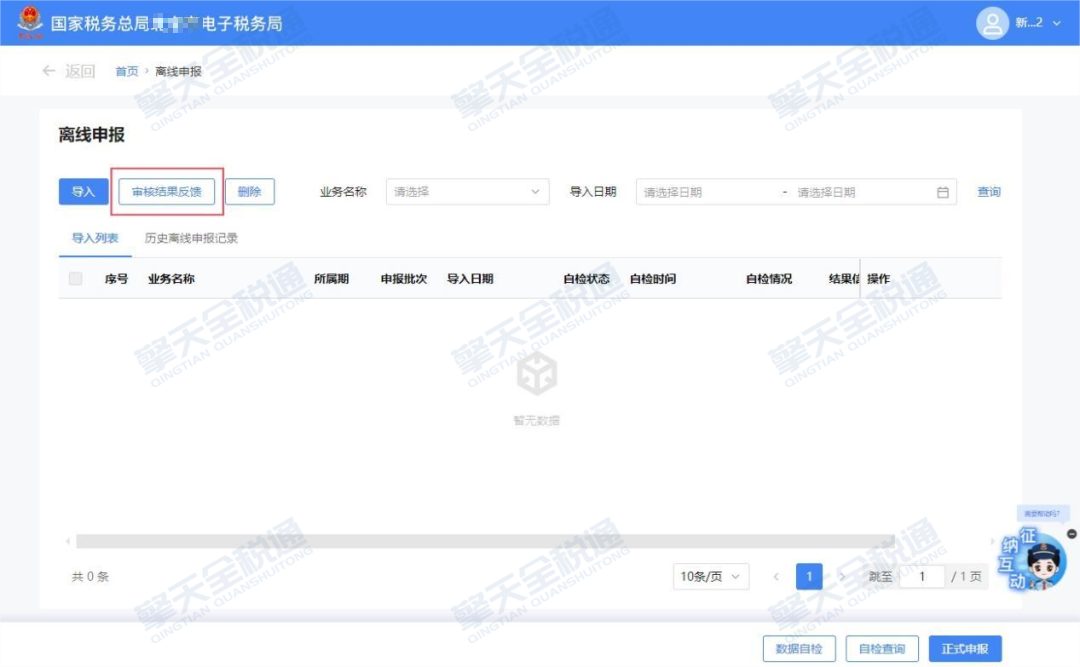Screen dimensions: 1080x667
Task: Open the calendar icon in date range
Action: click(x=942, y=192)
